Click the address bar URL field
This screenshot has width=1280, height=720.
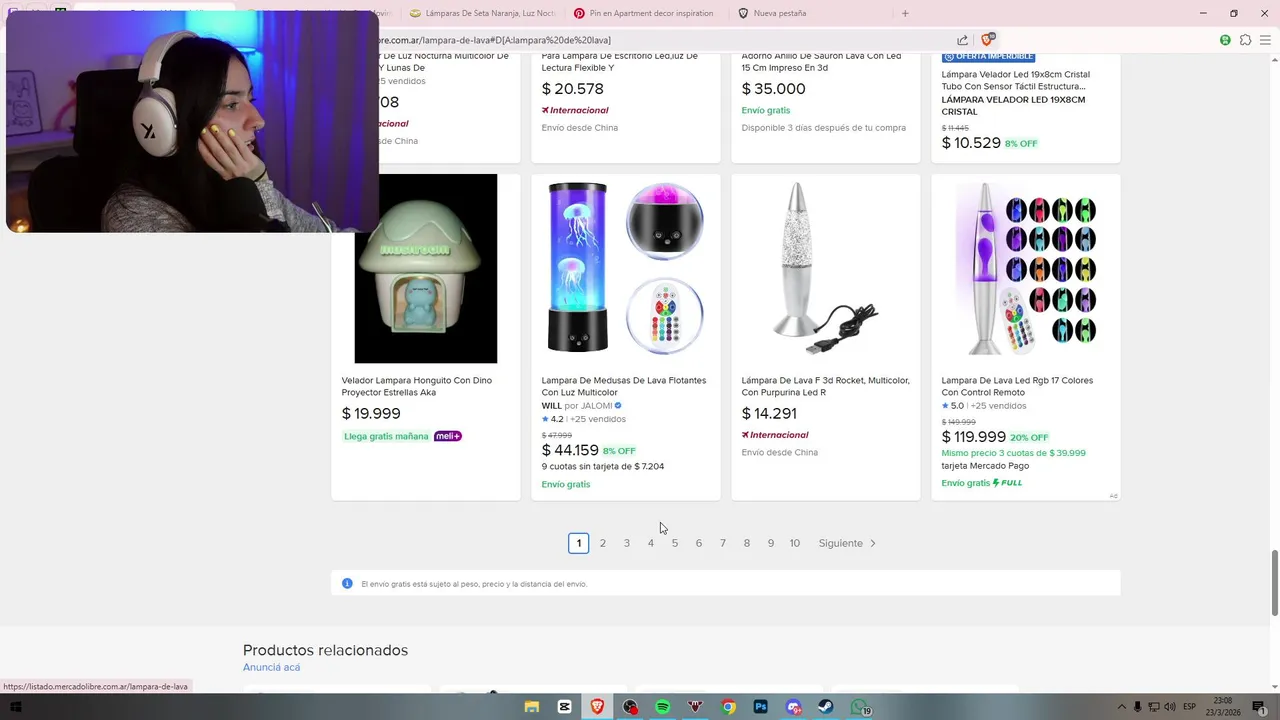[660, 40]
